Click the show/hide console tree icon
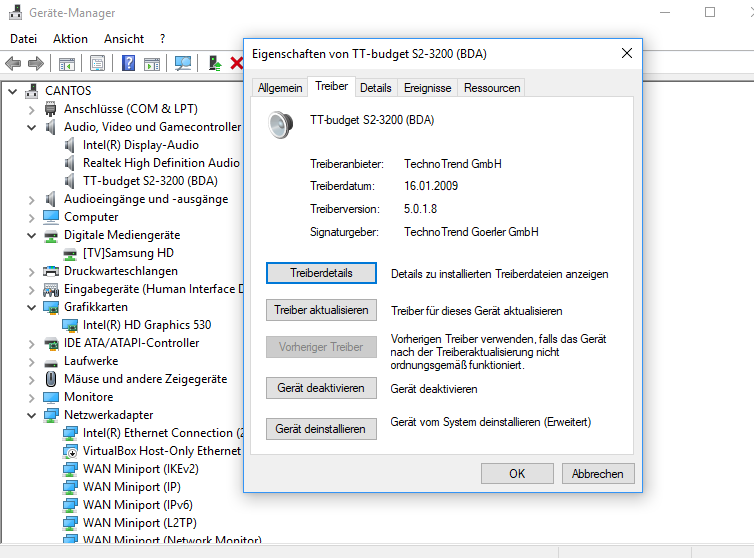Viewport: 754px width, 558px height. click(67, 63)
